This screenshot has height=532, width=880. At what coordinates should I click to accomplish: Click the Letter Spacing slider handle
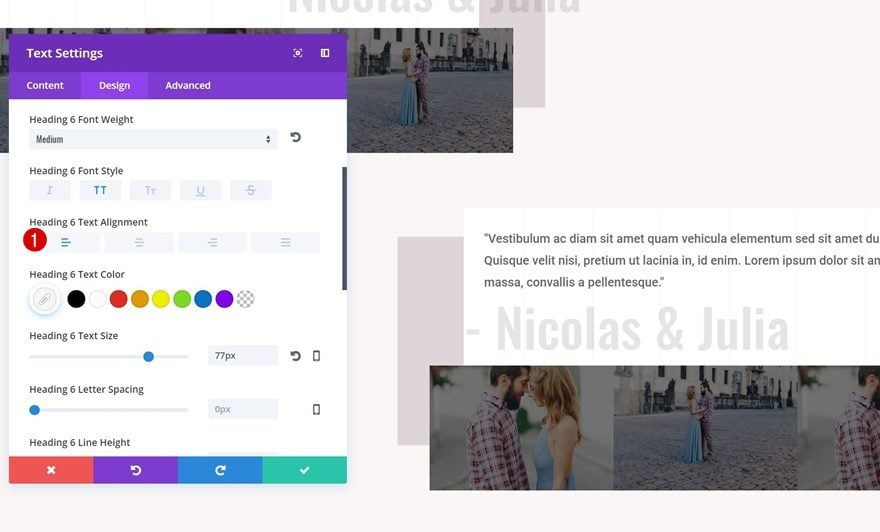(35, 410)
